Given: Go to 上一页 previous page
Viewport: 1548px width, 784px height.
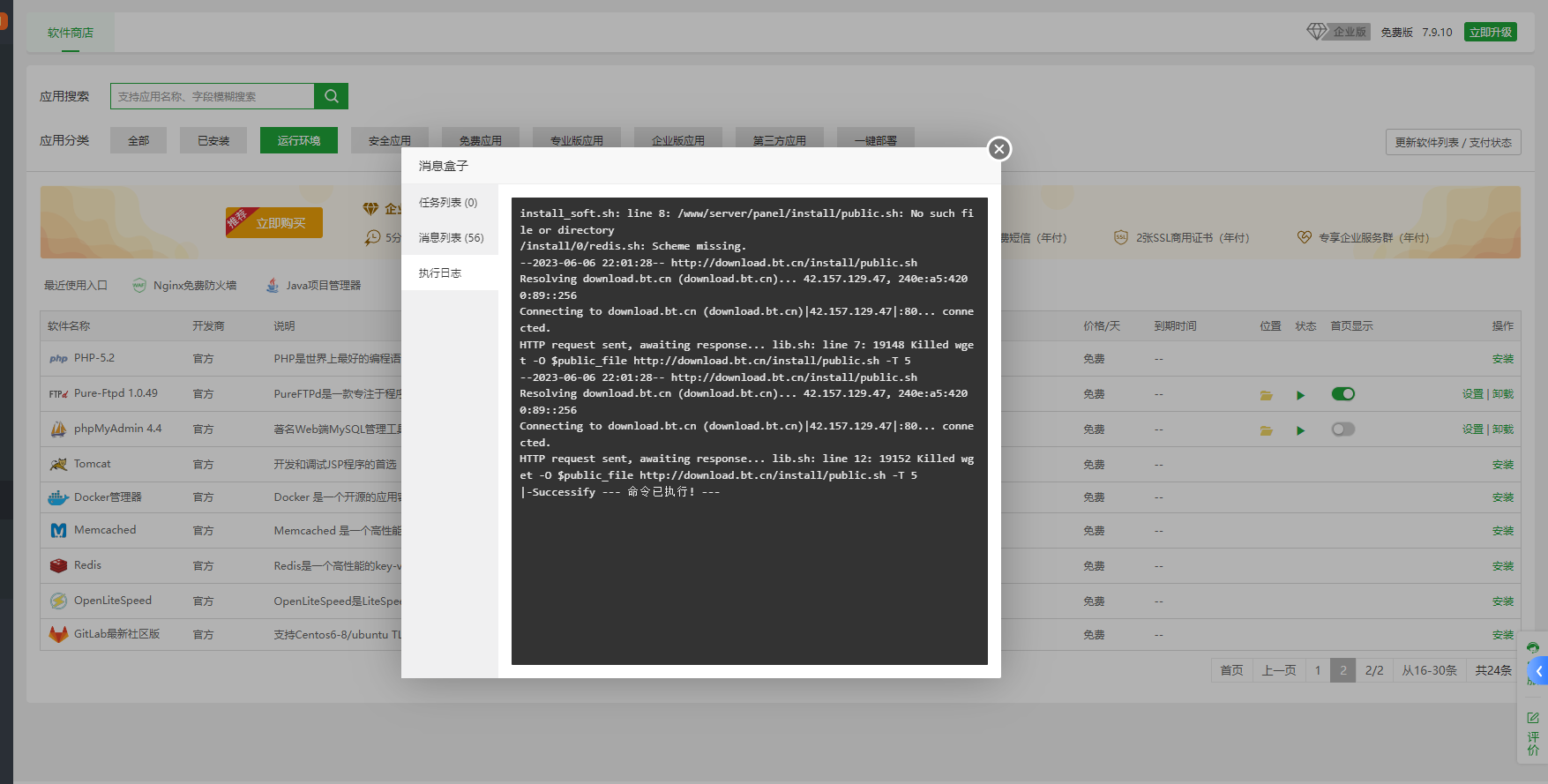Looking at the screenshot, I should click(x=1279, y=670).
